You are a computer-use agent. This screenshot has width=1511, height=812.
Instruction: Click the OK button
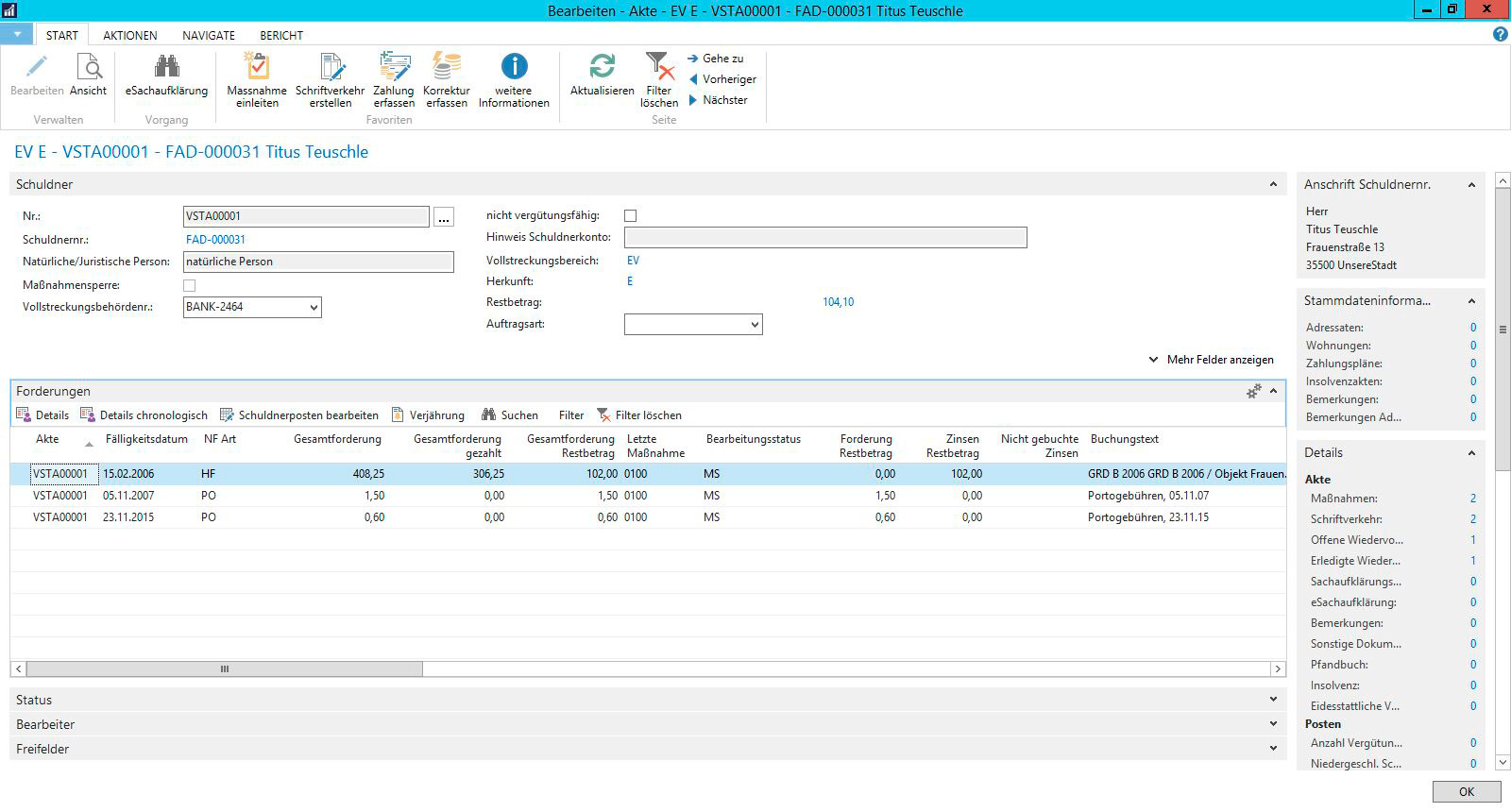1466,792
